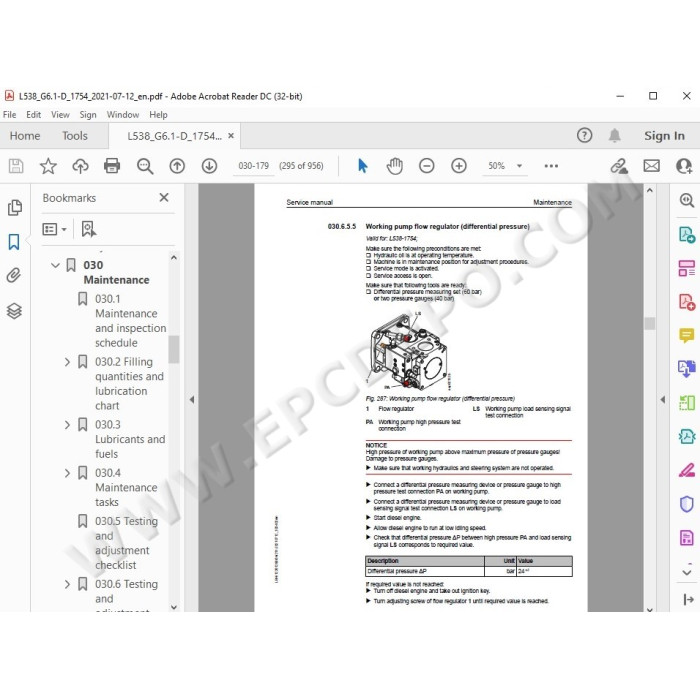Open 030.5 Testing and adjustment checklist
The image size is (700, 700).
tap(126, 543)
